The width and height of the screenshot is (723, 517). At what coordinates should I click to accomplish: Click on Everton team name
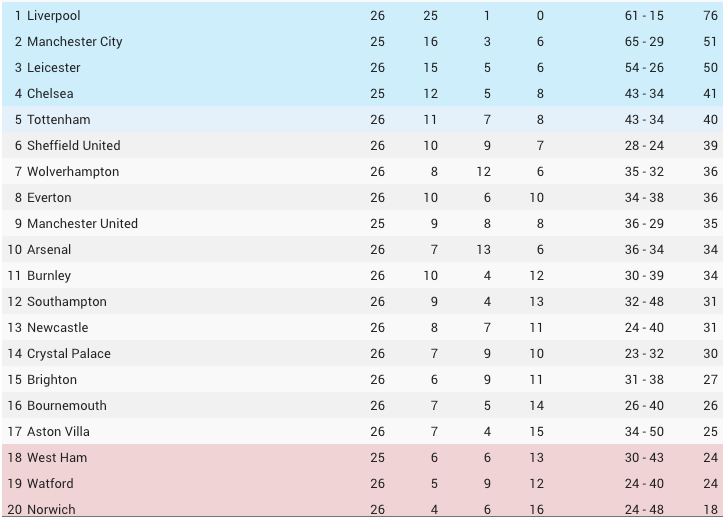(49, 198)
